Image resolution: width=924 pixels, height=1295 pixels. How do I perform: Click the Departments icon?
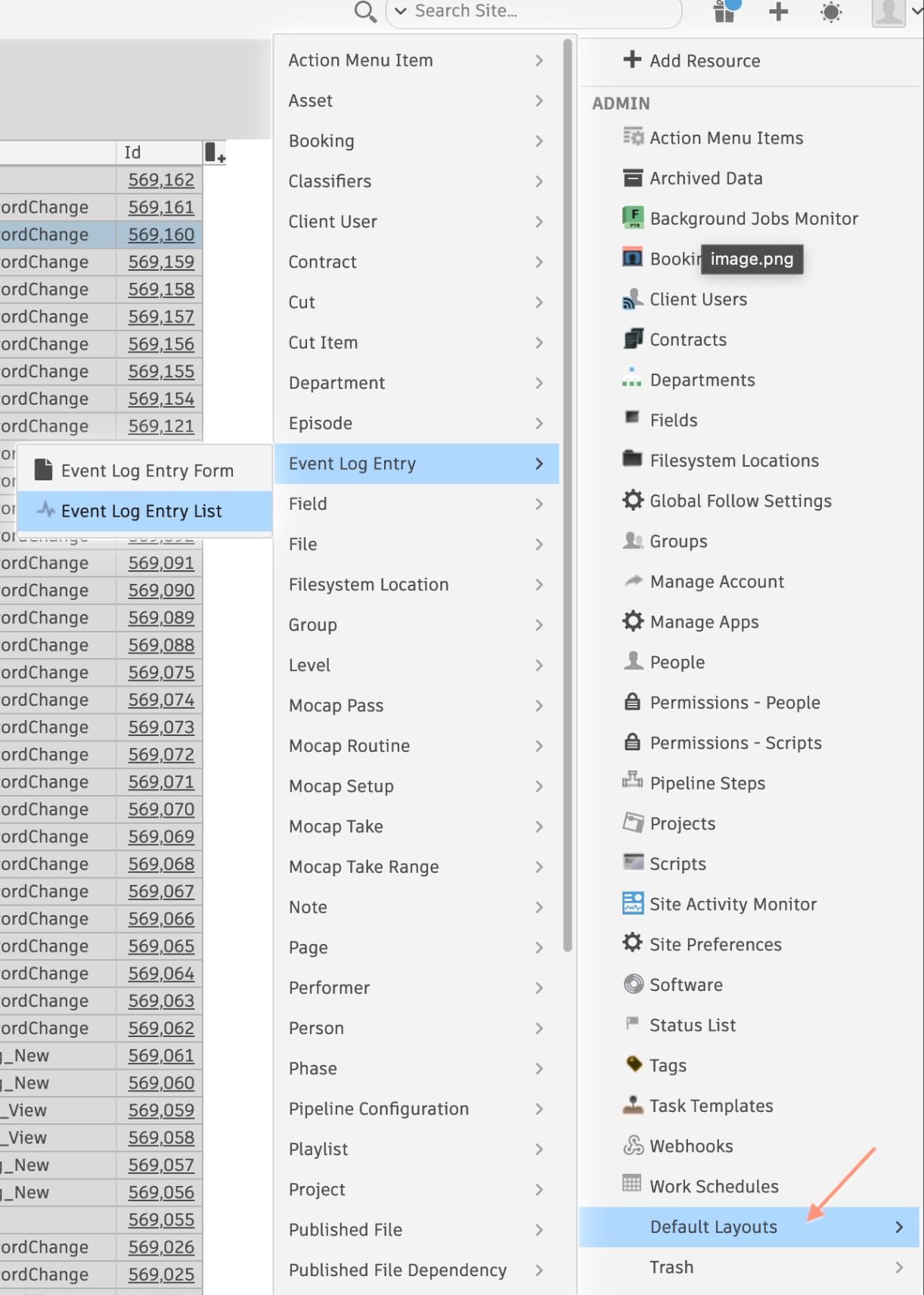point(632,379)
